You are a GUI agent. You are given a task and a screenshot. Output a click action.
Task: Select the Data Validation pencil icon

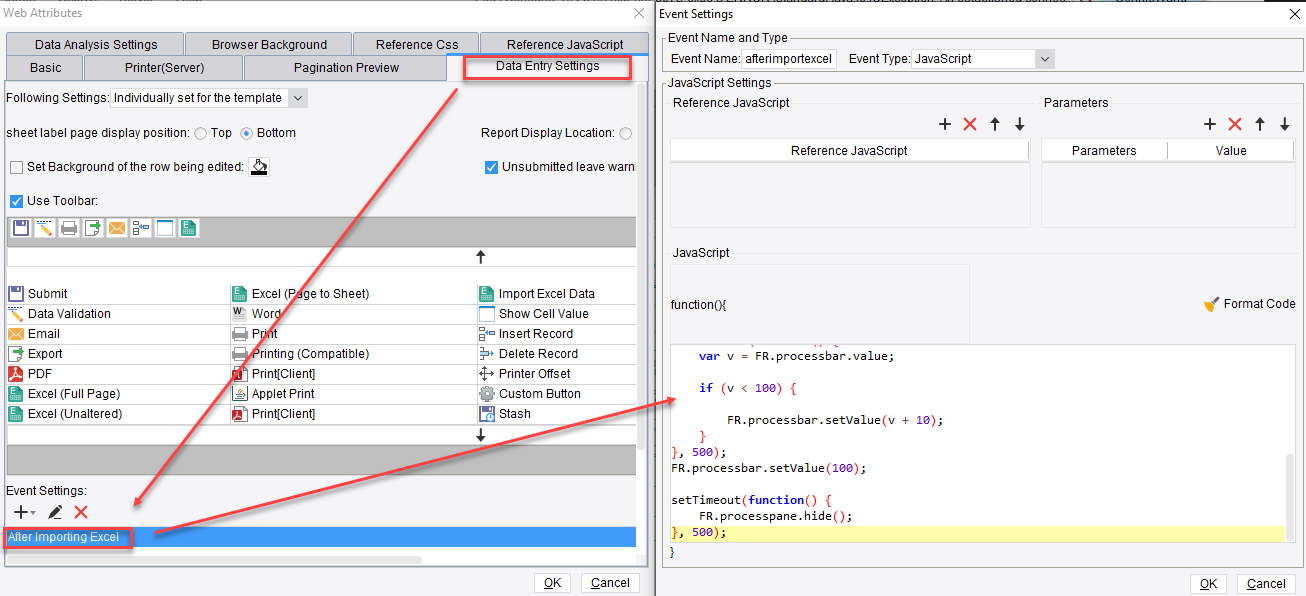click(44, 227)
